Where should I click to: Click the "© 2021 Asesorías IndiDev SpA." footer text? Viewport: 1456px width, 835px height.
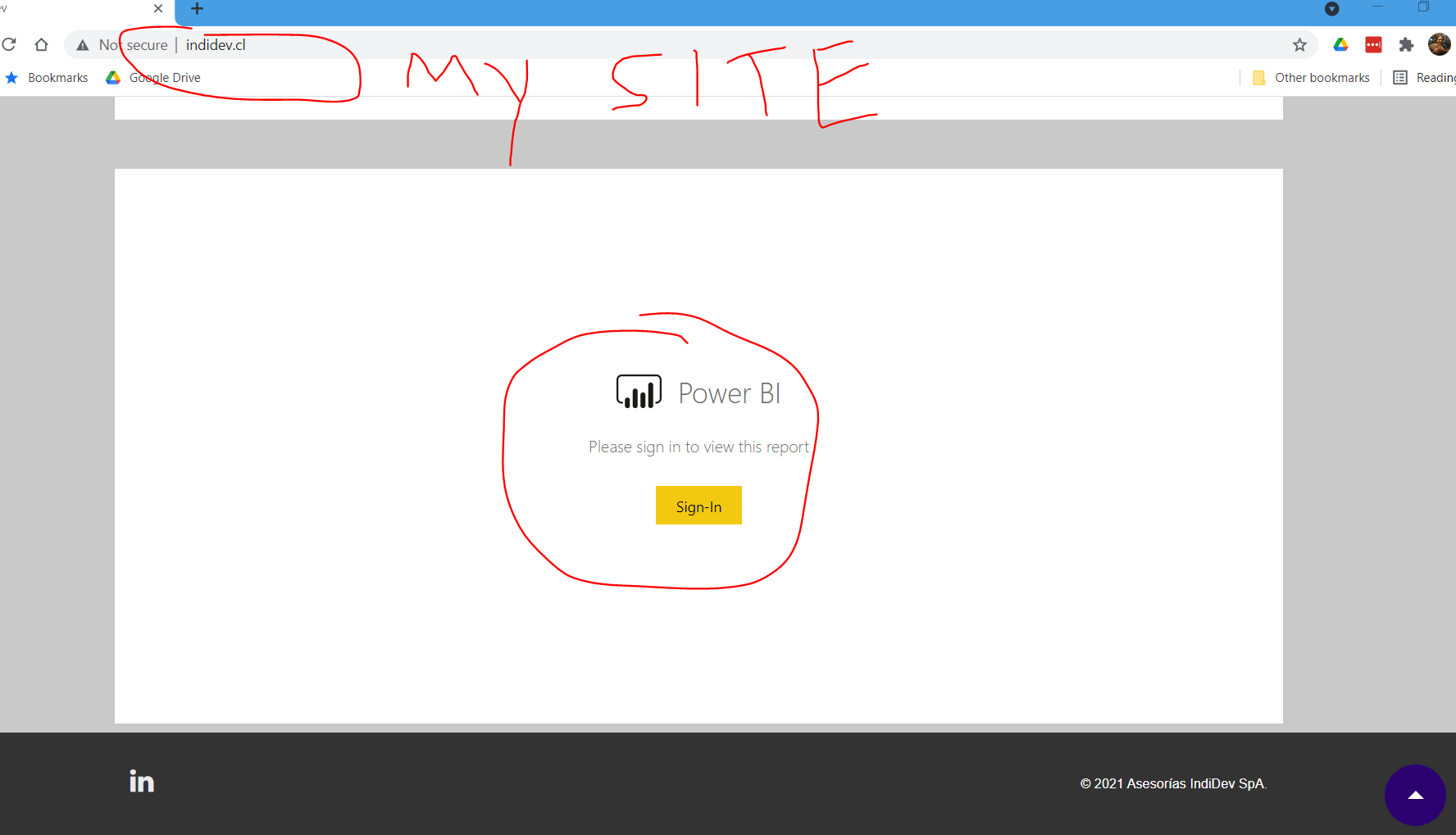click(1173, 783)
